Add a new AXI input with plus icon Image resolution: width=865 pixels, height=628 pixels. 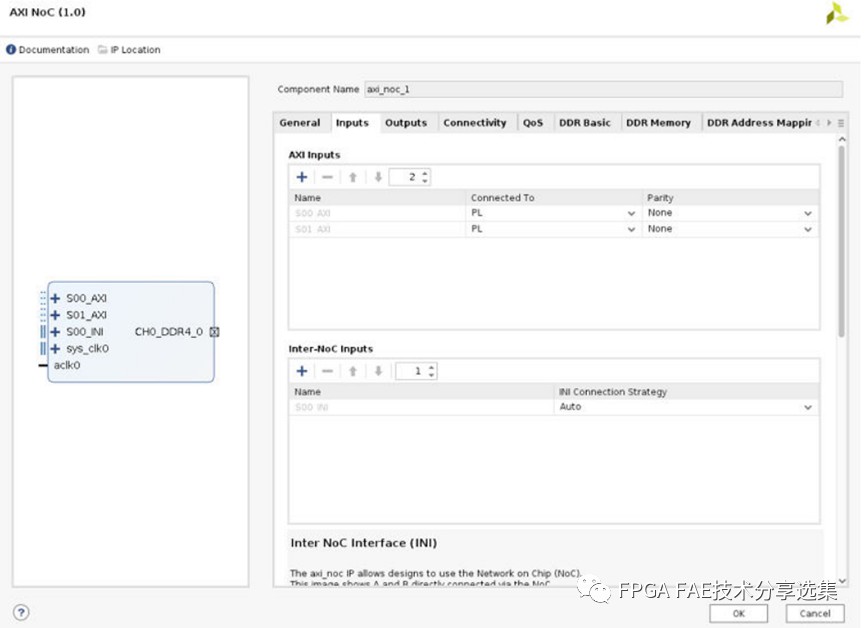coord(302,177)
